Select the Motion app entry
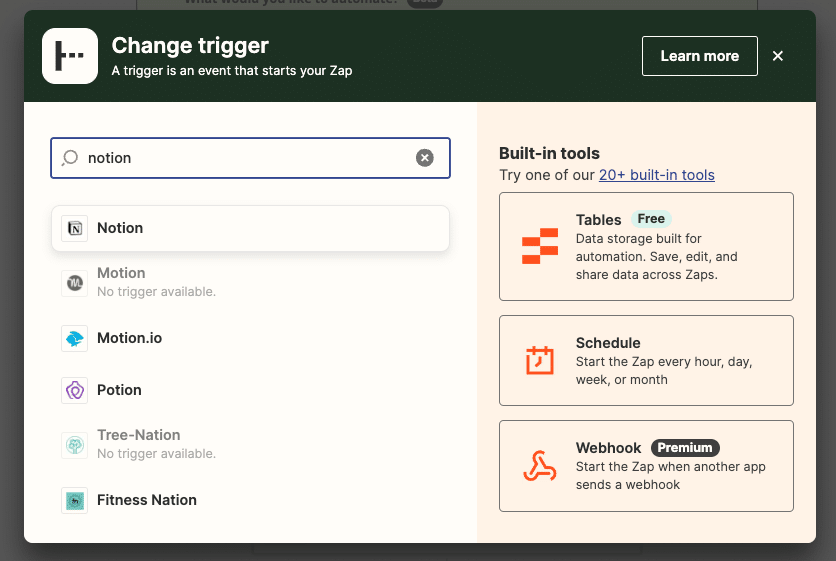Screen dimensions: 836x561 pyautogui.click(x=250, y=282)
